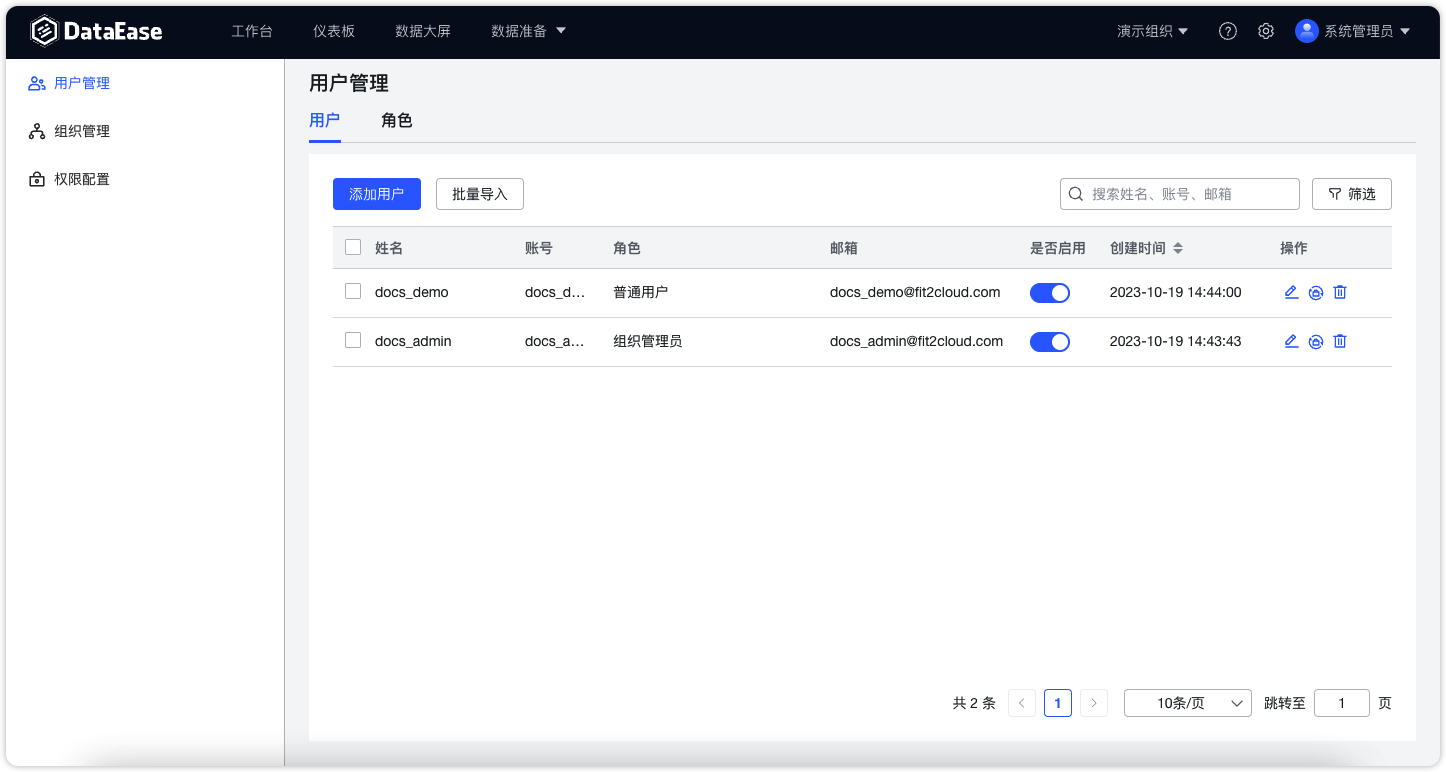Open the settings gear icon
1446x772 pixels.
coord(1266,31)
